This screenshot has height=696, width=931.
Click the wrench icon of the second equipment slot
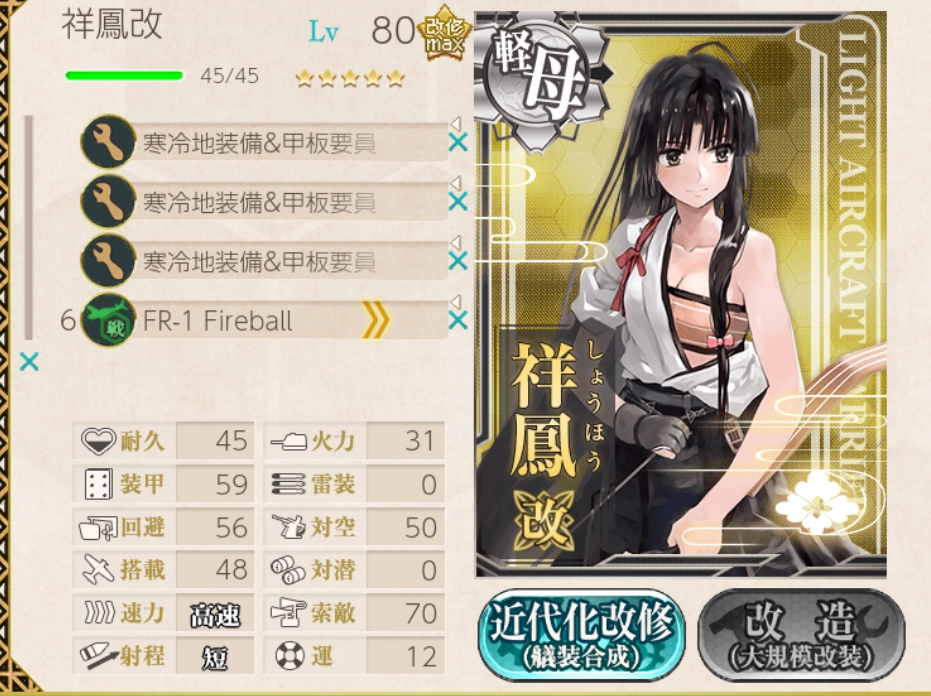(x=108, y=201)
